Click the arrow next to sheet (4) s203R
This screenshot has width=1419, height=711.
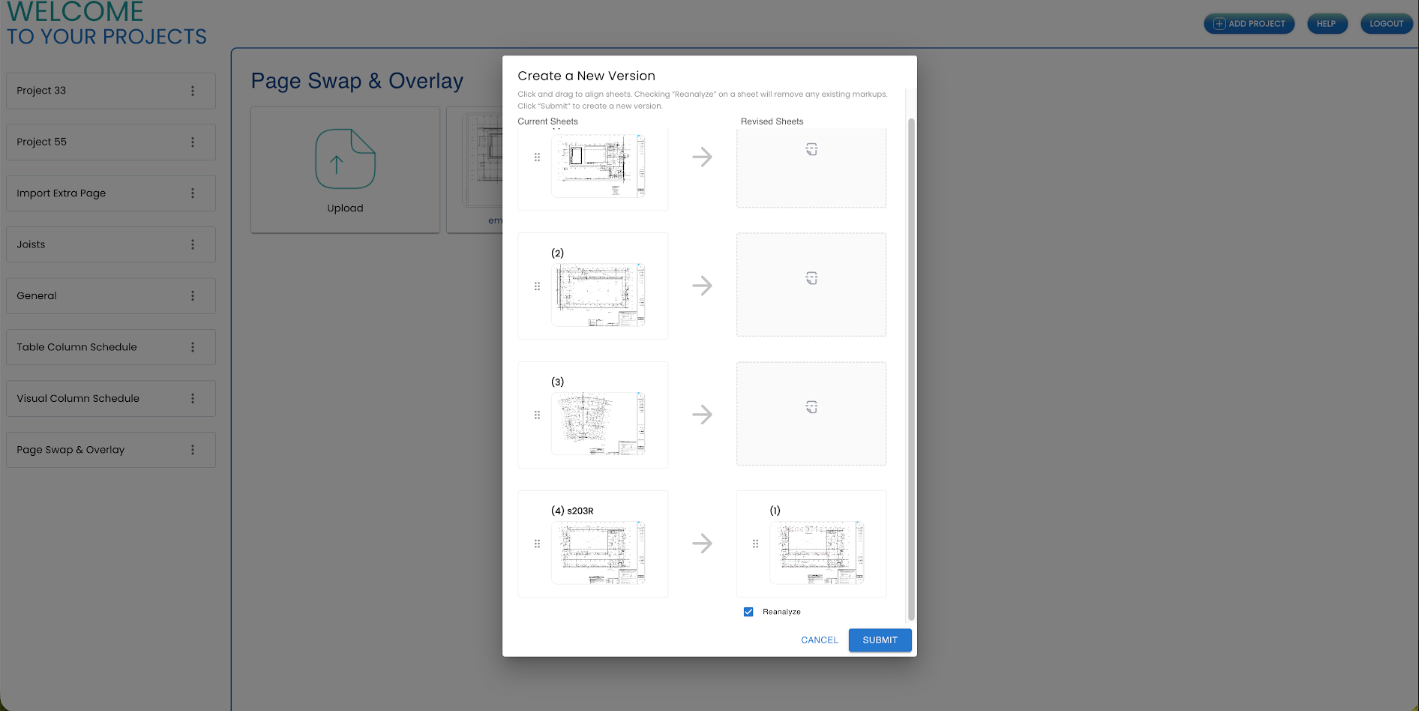point(702,544)
